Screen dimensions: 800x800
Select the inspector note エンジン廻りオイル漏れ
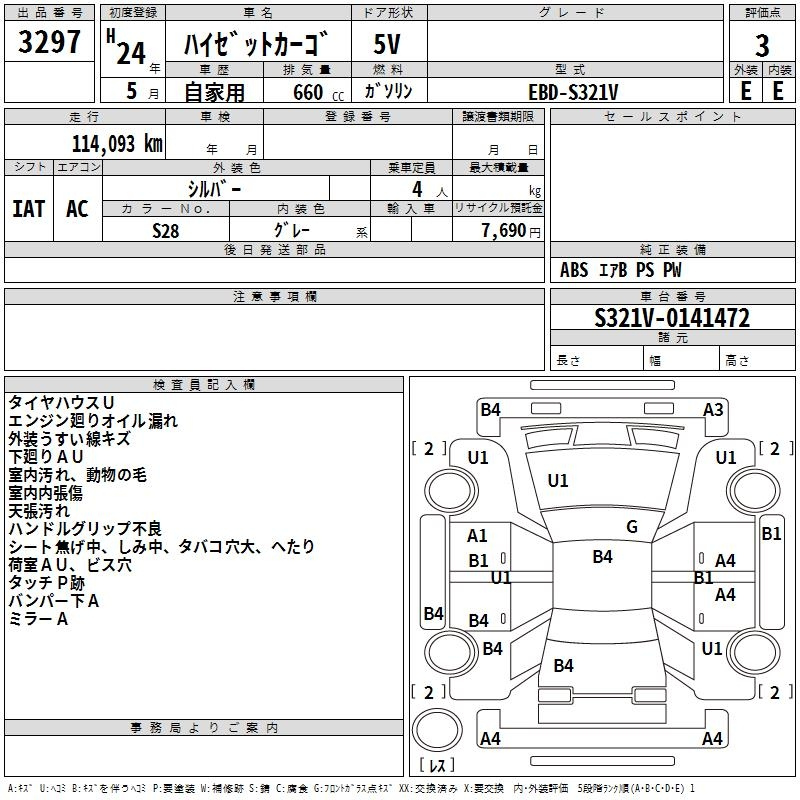coord(93,421)
